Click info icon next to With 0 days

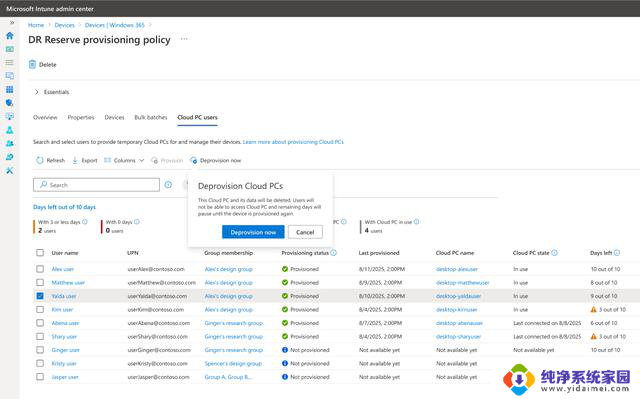click(x=137, y=222)
